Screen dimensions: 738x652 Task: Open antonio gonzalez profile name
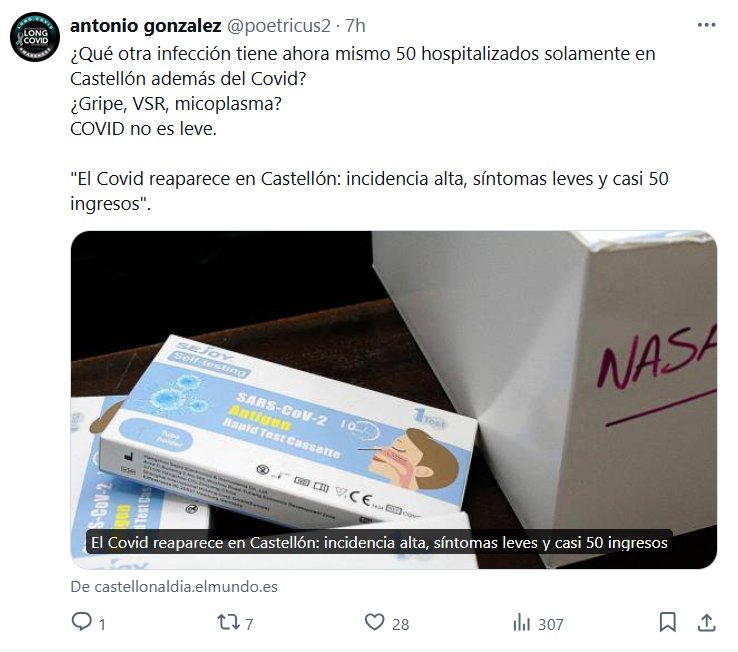pos(145,25)
